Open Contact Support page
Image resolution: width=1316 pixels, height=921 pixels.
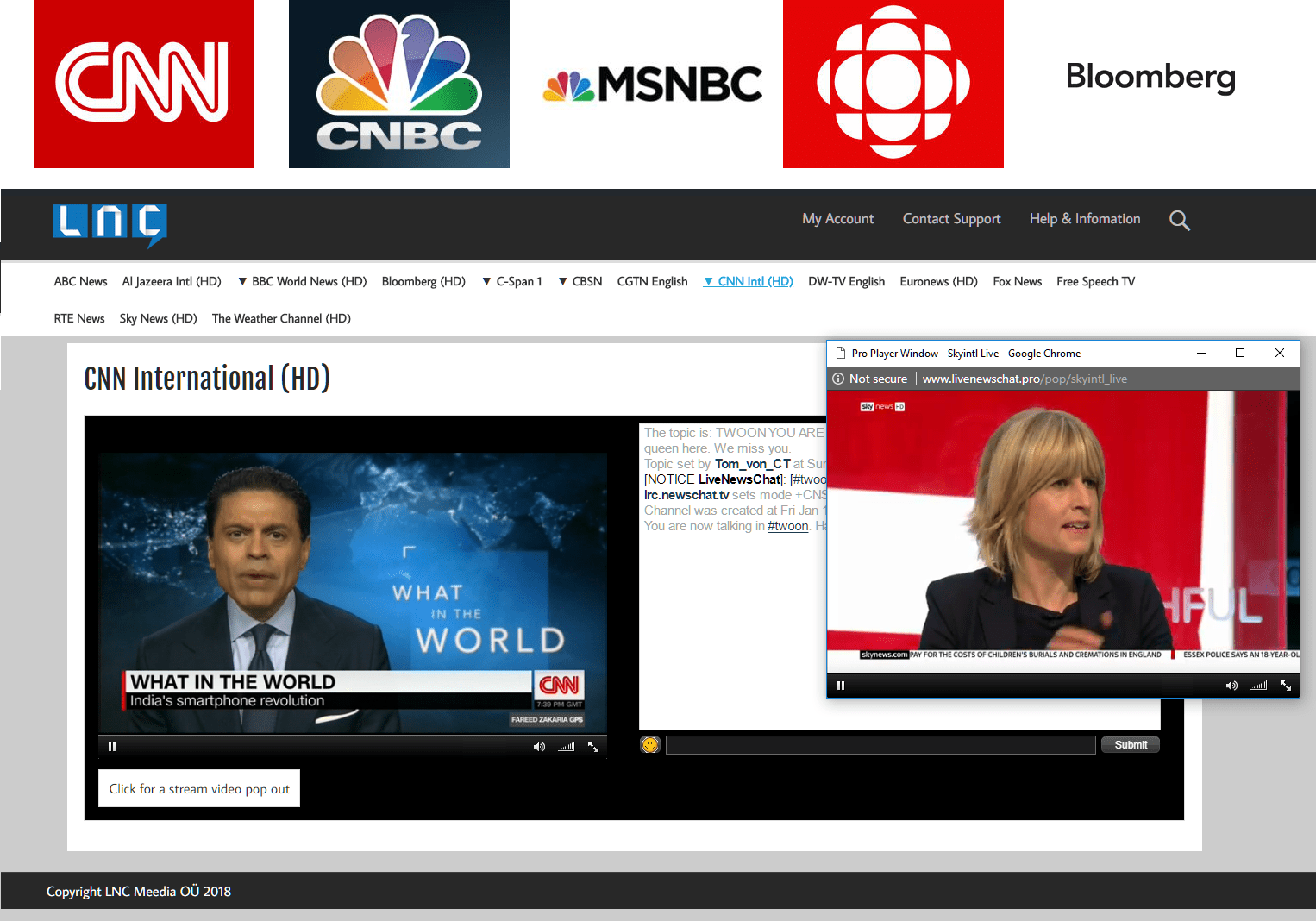click(x=951, y=219)
